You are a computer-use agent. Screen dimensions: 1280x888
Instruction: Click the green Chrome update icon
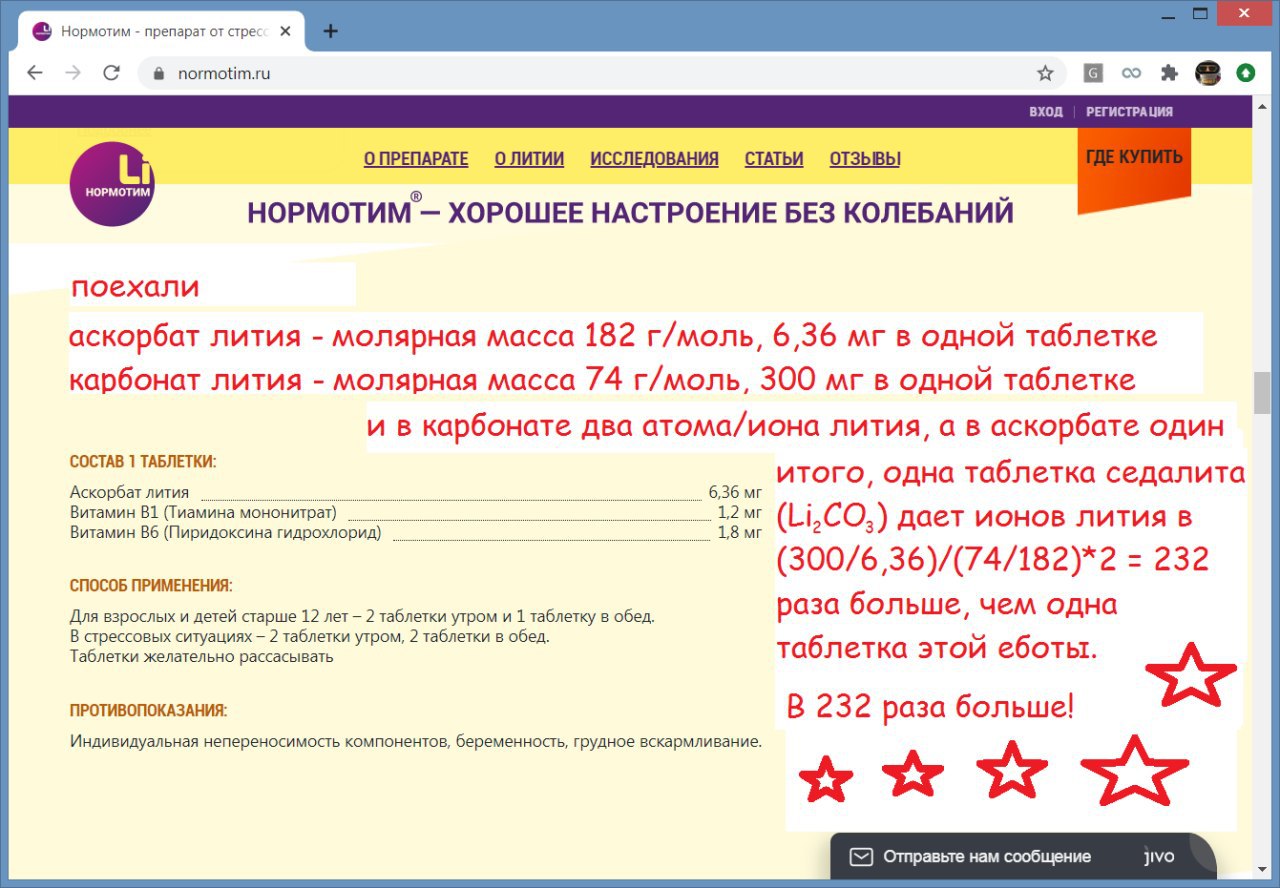click(x=1246, y=73)
